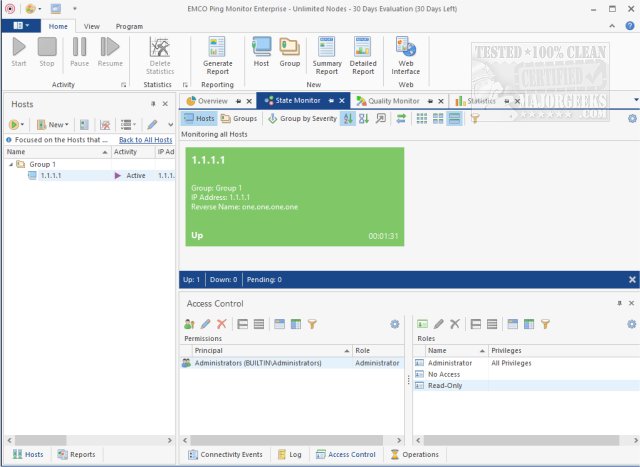Screen dimensions: 640x467
Task: Expand Hosts panel toolbar overflow chevron
Action: click(170, 125)
